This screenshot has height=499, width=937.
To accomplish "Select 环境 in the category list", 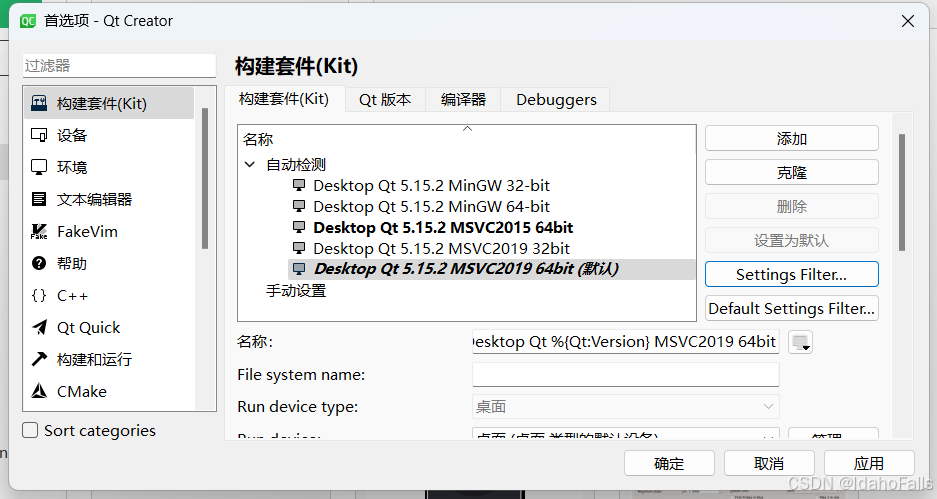I will (x=109, y=167).
